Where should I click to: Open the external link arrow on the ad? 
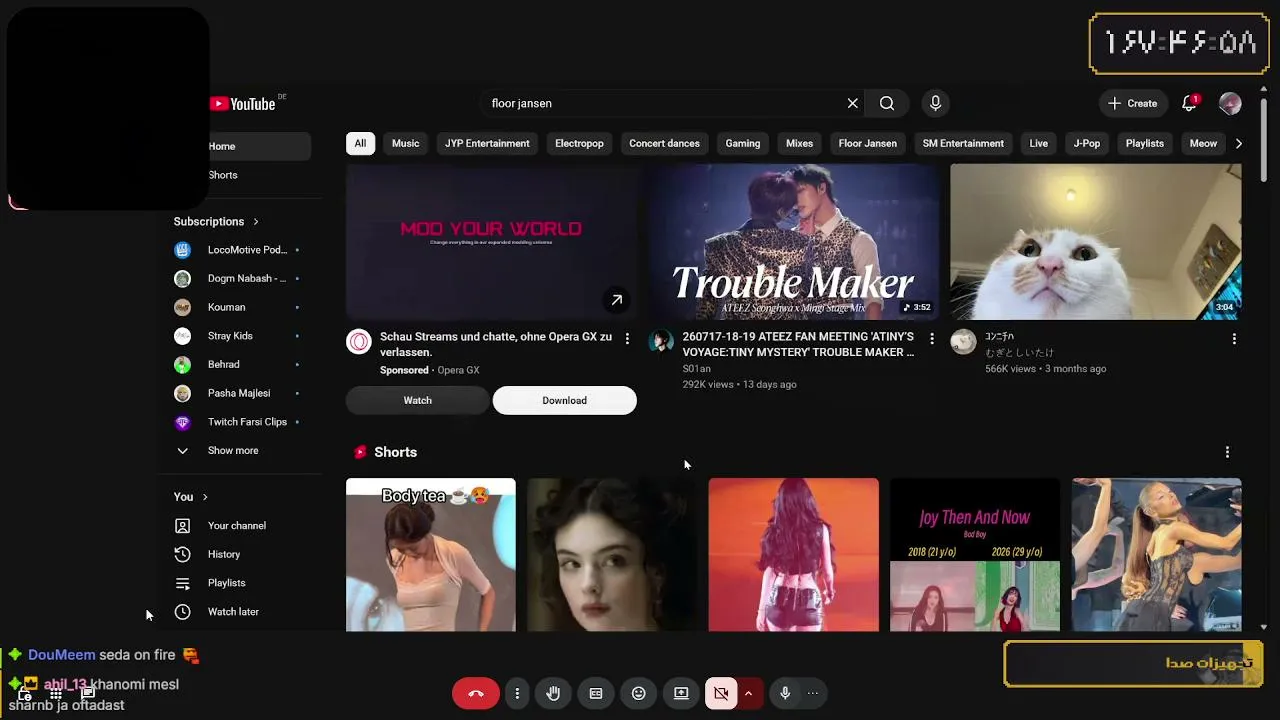[617, 300]
